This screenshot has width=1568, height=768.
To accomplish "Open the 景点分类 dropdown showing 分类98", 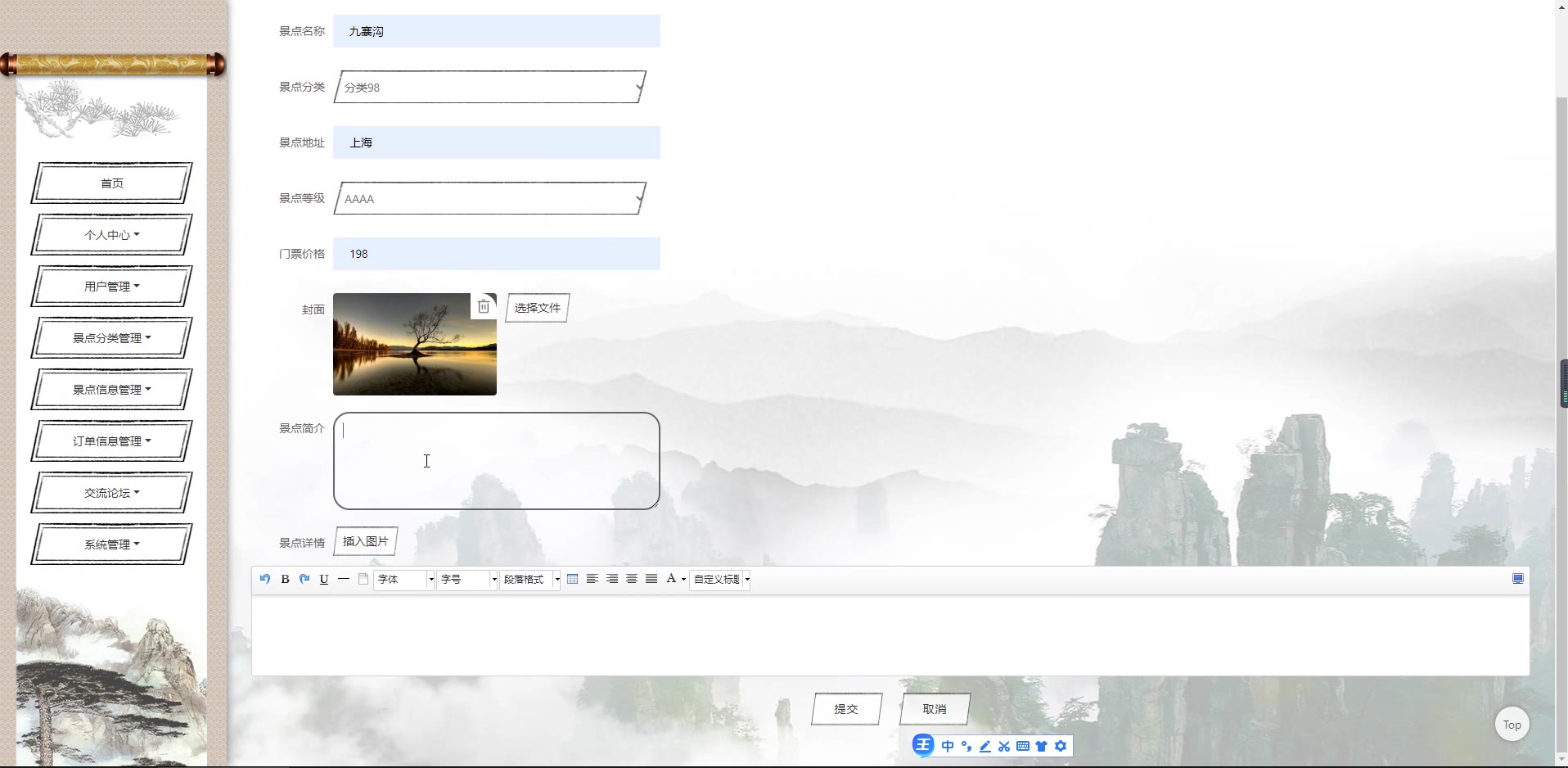I will coord(490,87).
